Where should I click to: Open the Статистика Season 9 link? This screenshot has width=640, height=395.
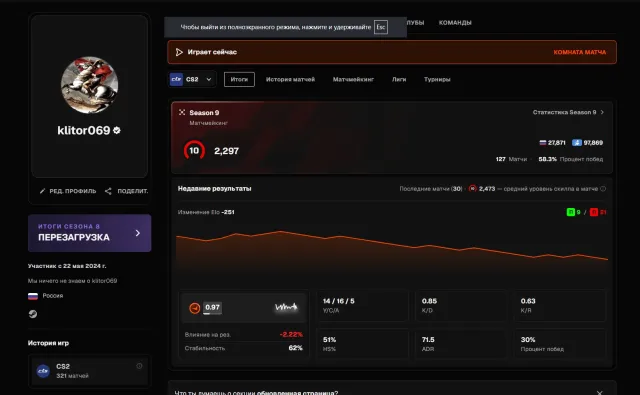(x=568, y=112)
